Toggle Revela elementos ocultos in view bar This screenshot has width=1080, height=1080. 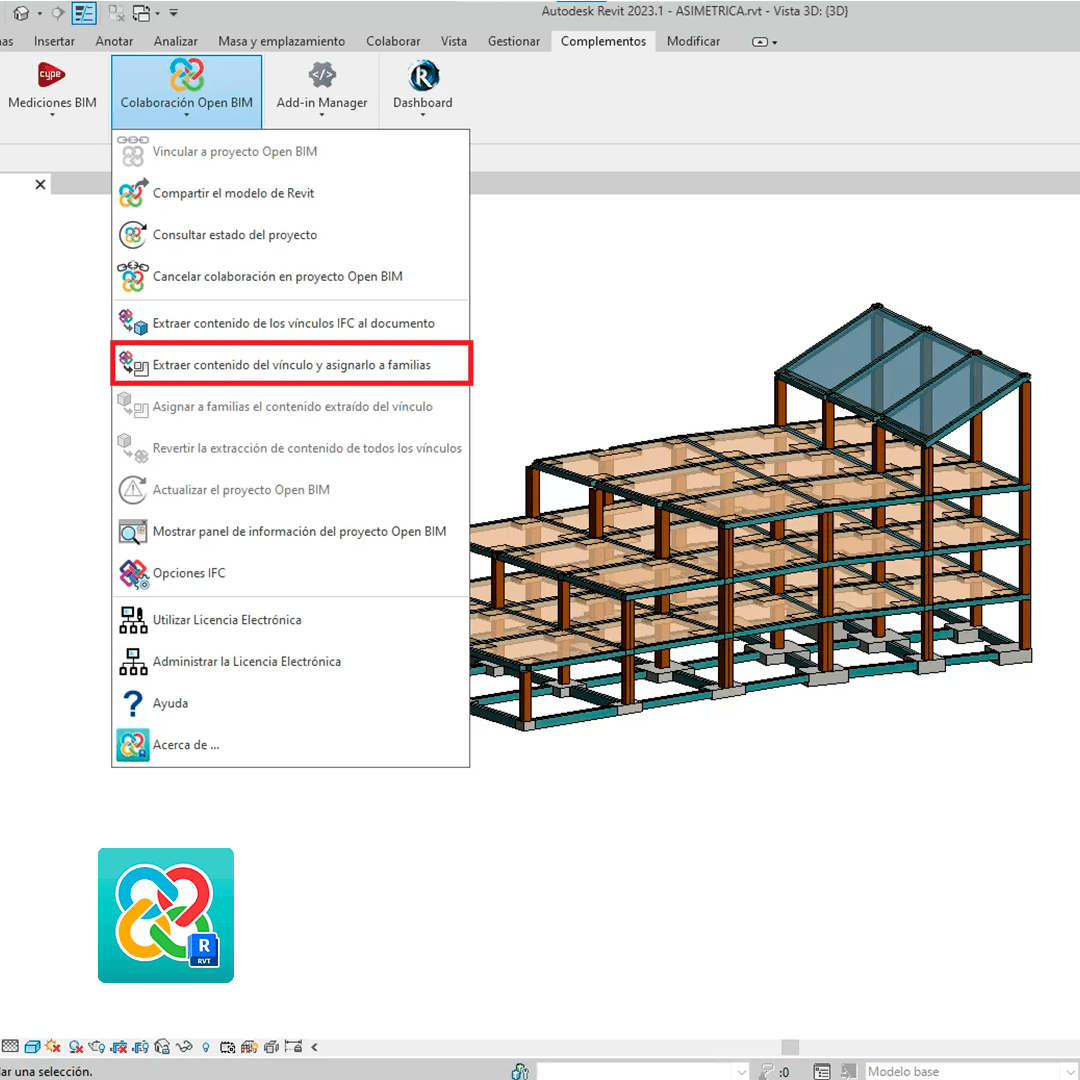pos(206,1047)
